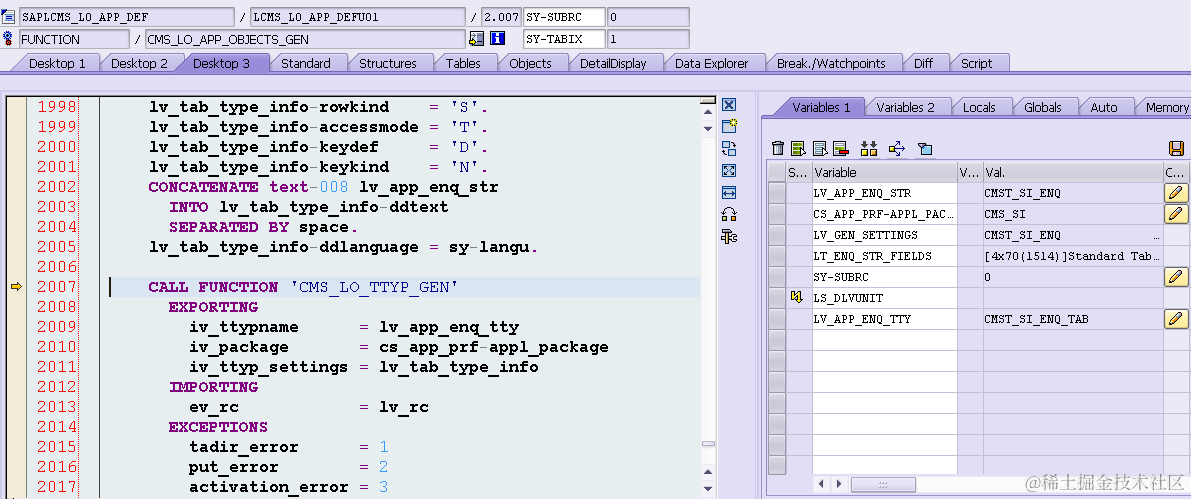Open the Script tab
The height and width of the screenshot is (499, 1191).
(976, 64)
